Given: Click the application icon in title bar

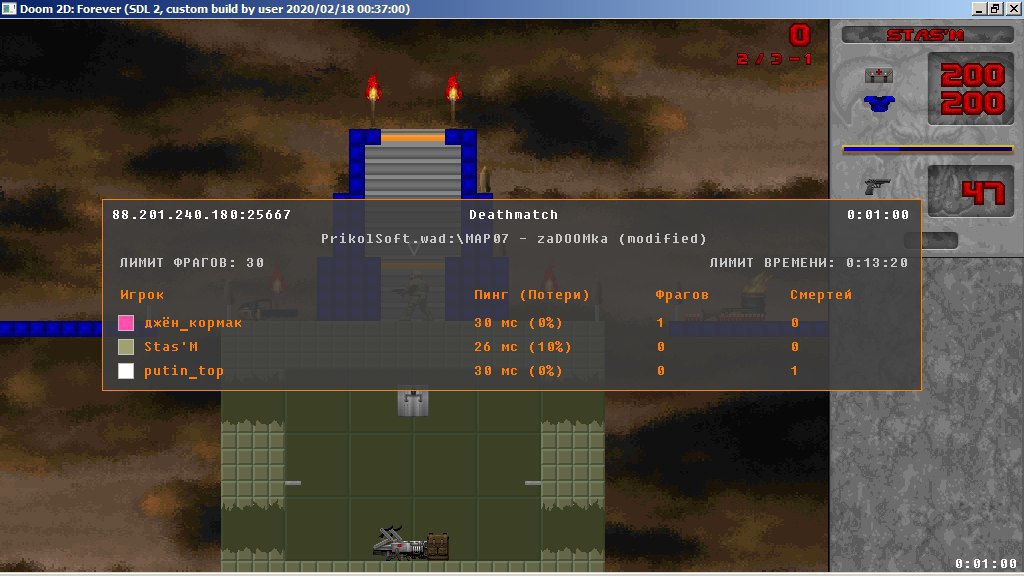Looking at the screenshot, I should pos(9,8).
